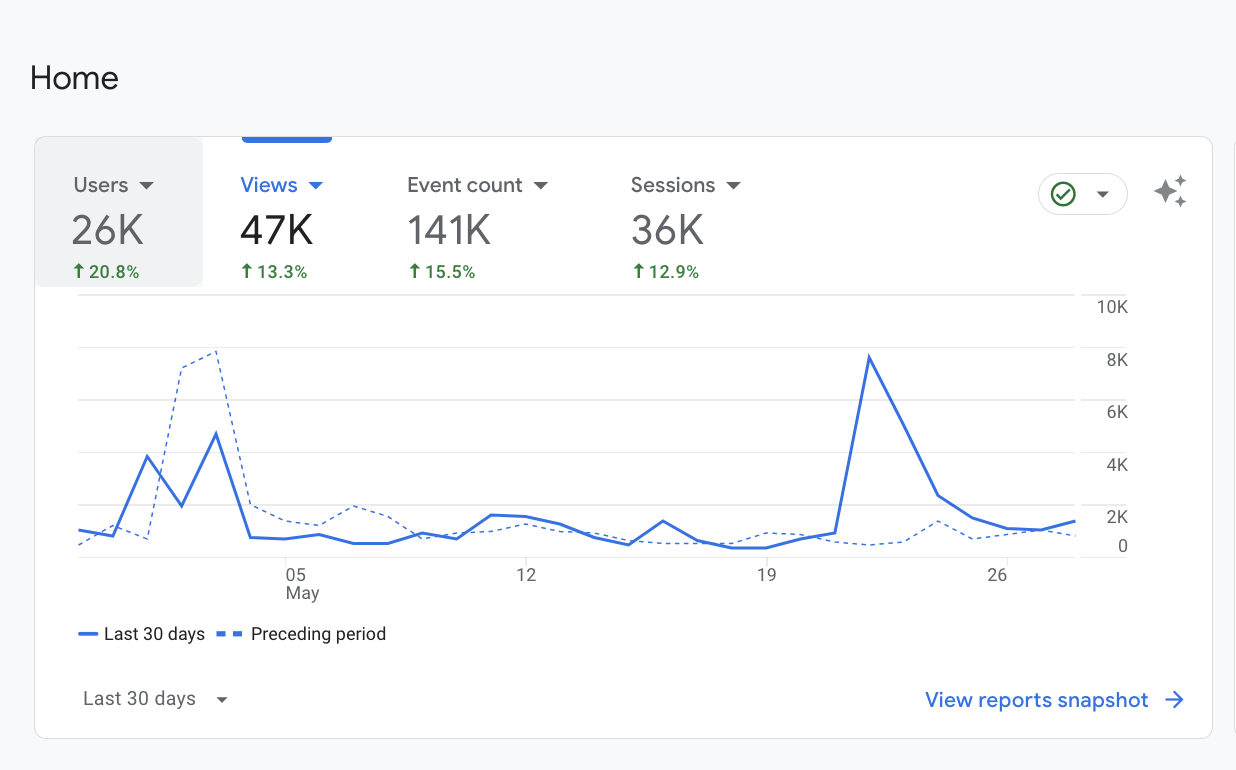Expand the dropdown arrow next to the checkmark
Screen dimensions: 1236x770
tap(1103, 194)
